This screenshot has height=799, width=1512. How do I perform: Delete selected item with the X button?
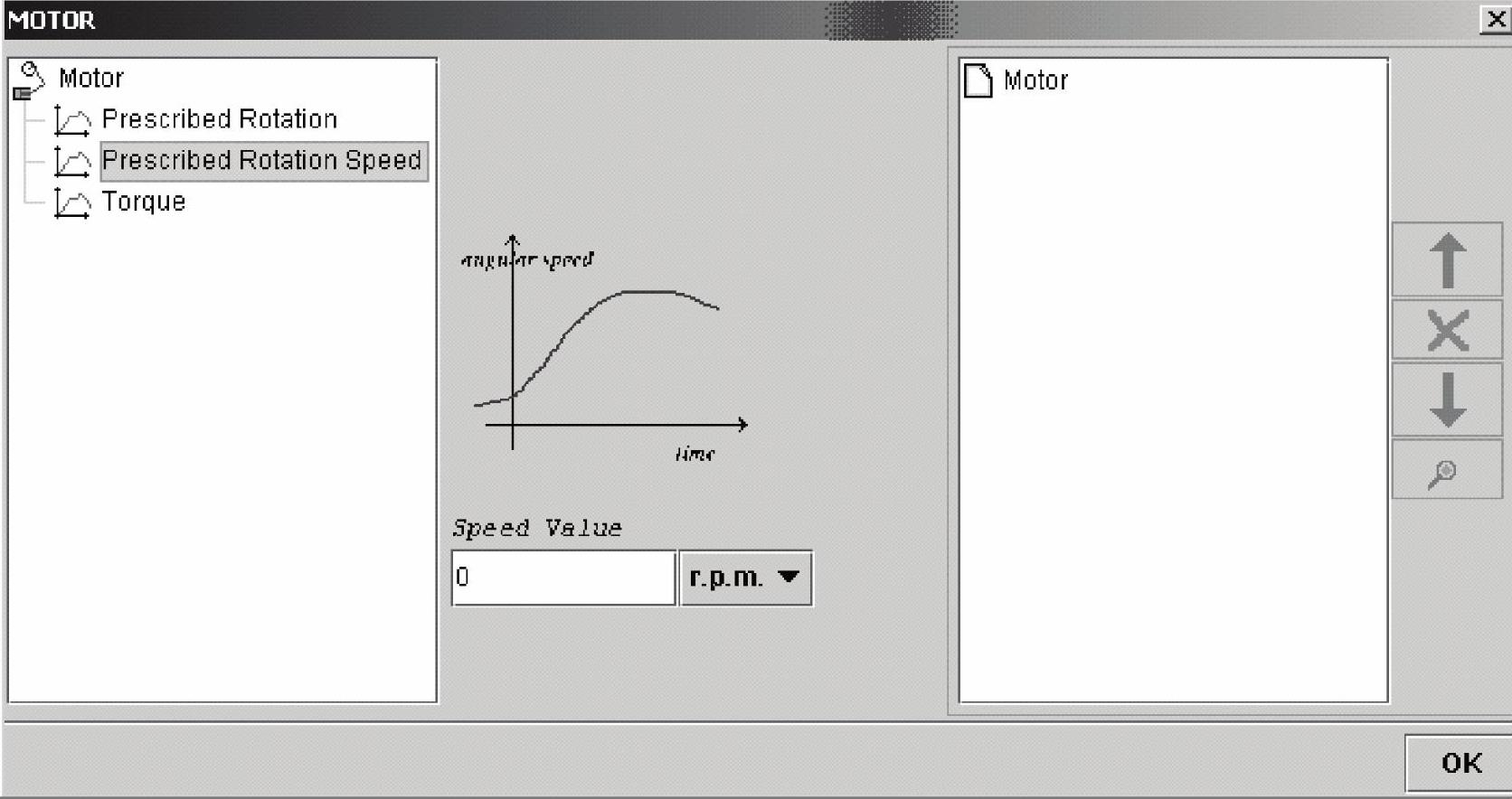pos(1447,330)
